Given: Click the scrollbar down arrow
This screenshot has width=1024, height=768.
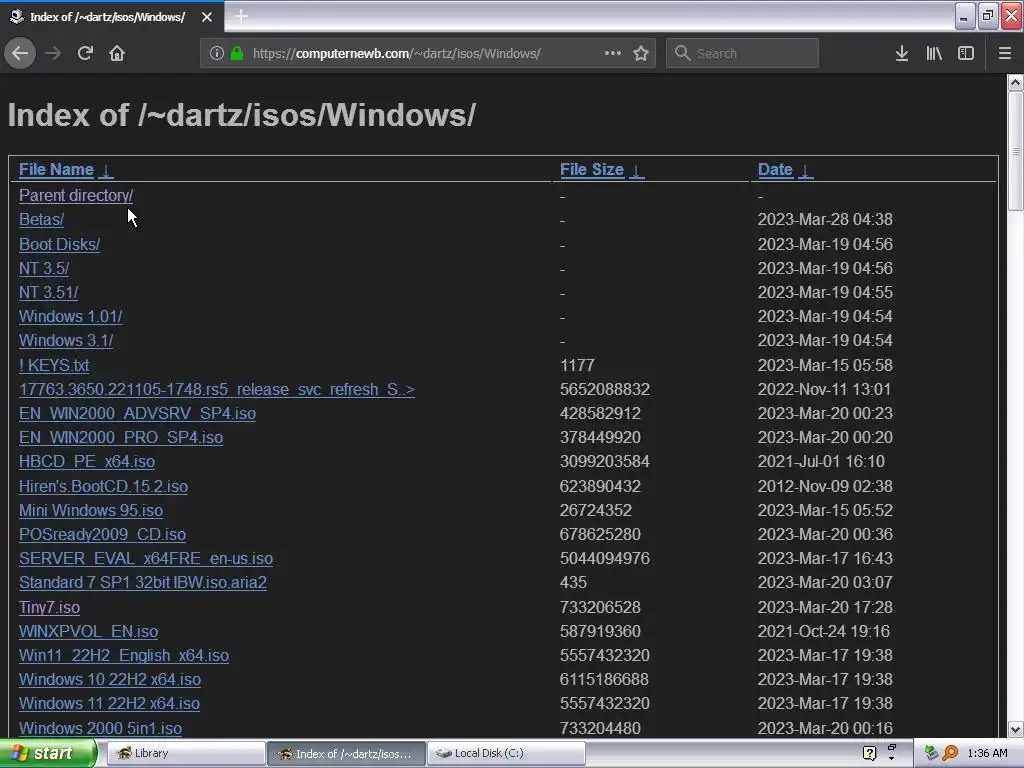Looking at the screenshot, I should (x=1015, y=729).
